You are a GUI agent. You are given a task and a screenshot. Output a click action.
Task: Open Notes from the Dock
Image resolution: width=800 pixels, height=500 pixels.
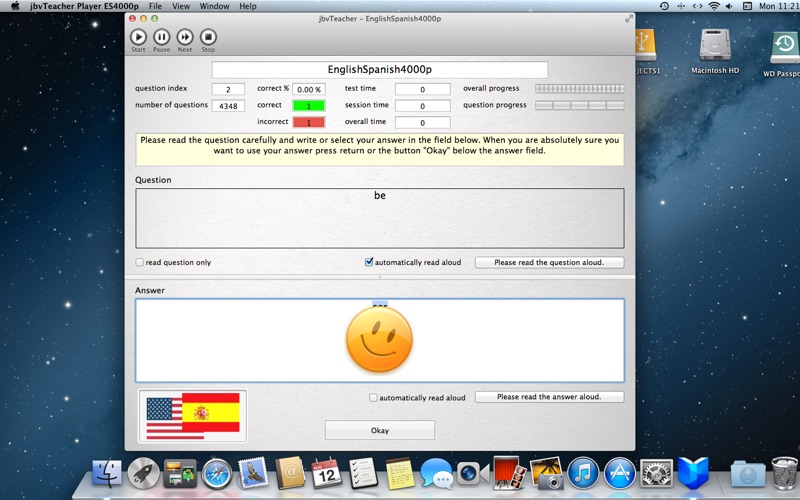(x=400, y=474)
